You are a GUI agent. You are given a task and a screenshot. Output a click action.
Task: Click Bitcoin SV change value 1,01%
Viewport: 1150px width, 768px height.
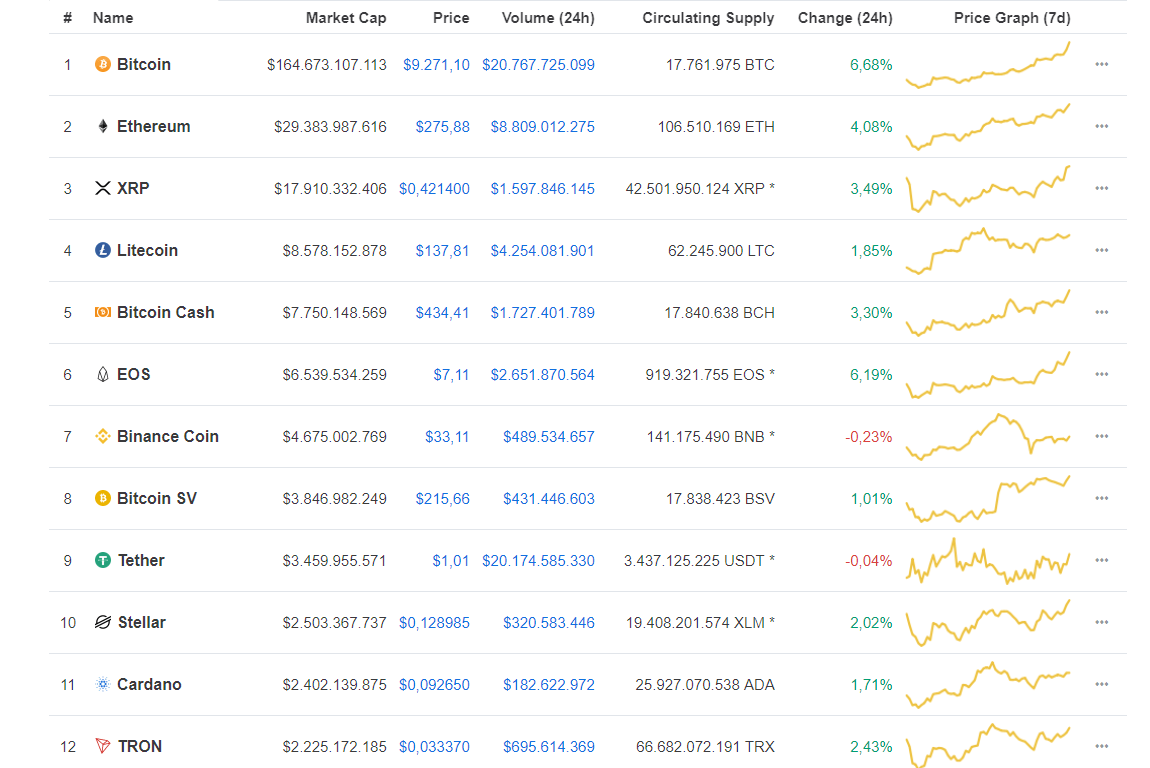pos(871,498)
